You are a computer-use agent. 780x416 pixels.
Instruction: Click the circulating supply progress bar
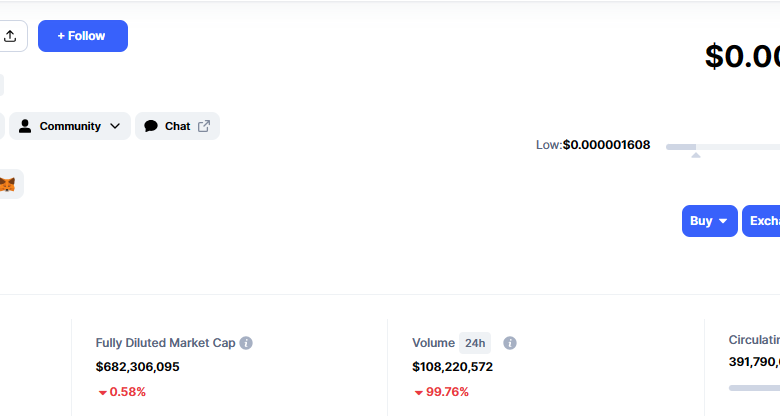pyautogui.click(x=754, y=388)
